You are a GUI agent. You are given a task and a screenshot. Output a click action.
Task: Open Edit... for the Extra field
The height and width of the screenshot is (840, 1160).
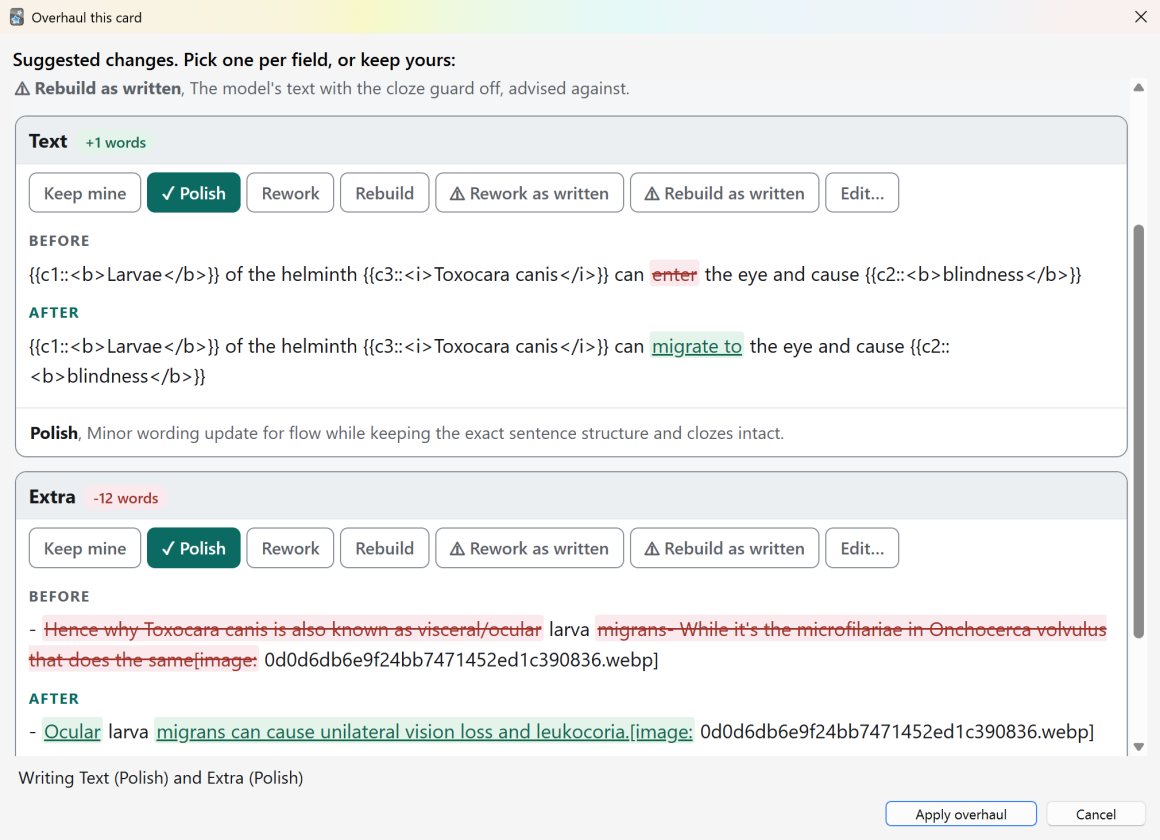[x=862, y=548]
